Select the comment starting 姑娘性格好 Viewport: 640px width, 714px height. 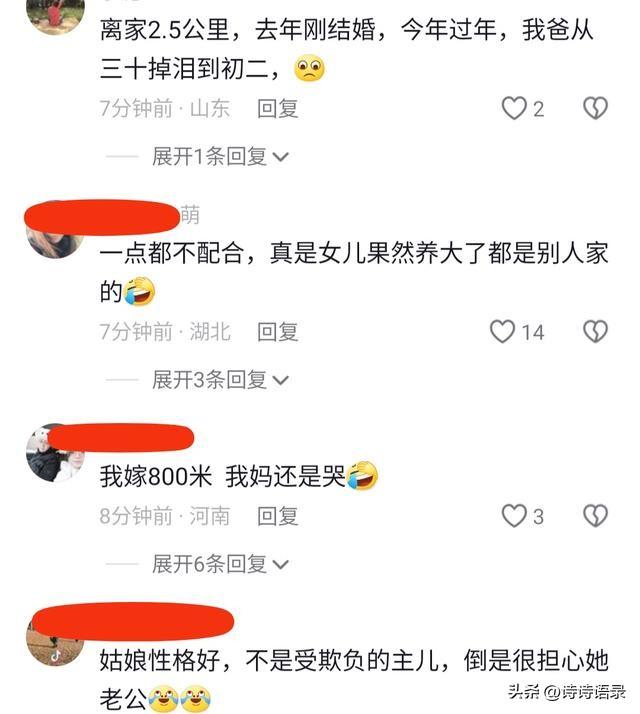354,679
